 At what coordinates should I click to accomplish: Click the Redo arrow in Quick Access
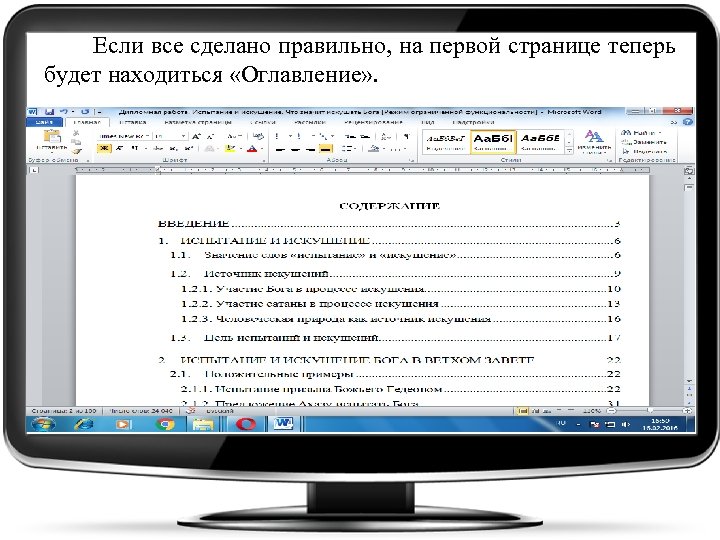point(85,112)
